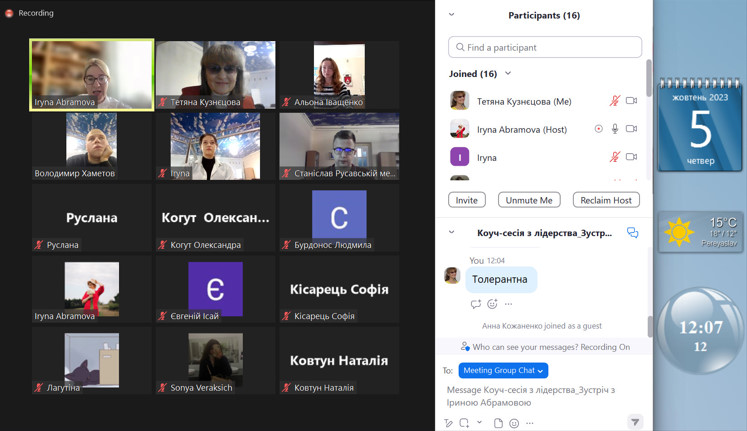747x431 pixels.
Task: Collapse the Participants (16) panel
Action: pos(452,15)
